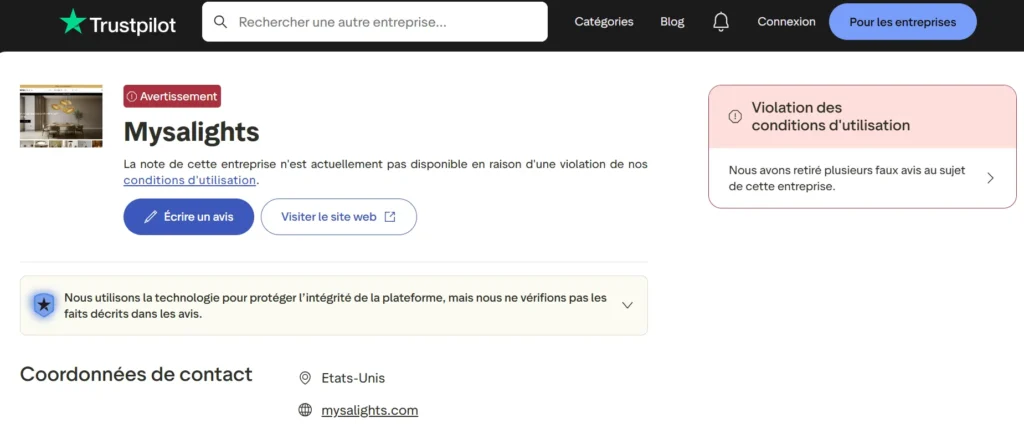Viewport: 1024px width, 438px height.
Task: Click the Trustpilot wordmark text
Action: point(133,25)
